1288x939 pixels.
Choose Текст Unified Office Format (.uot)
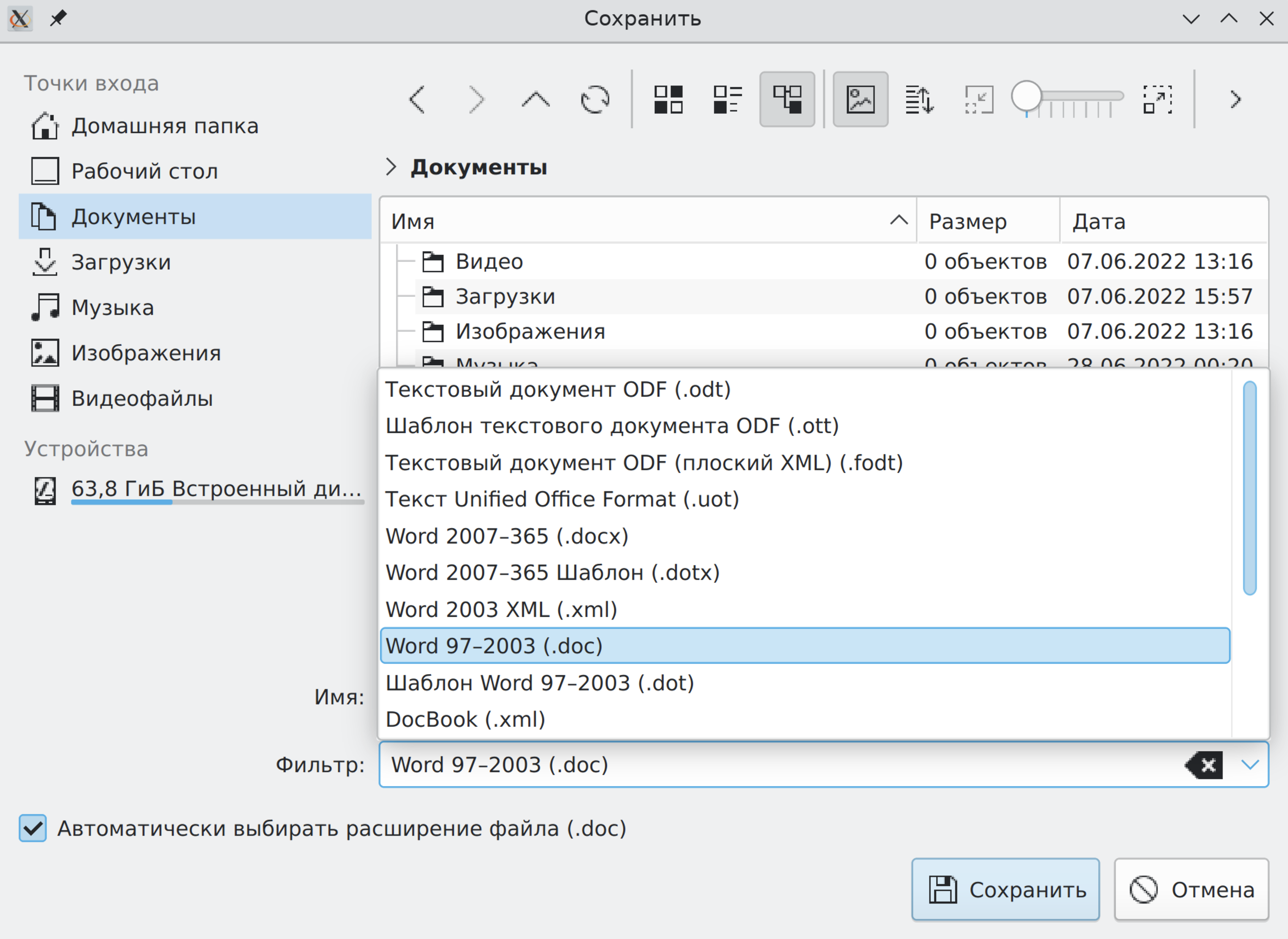805,500
